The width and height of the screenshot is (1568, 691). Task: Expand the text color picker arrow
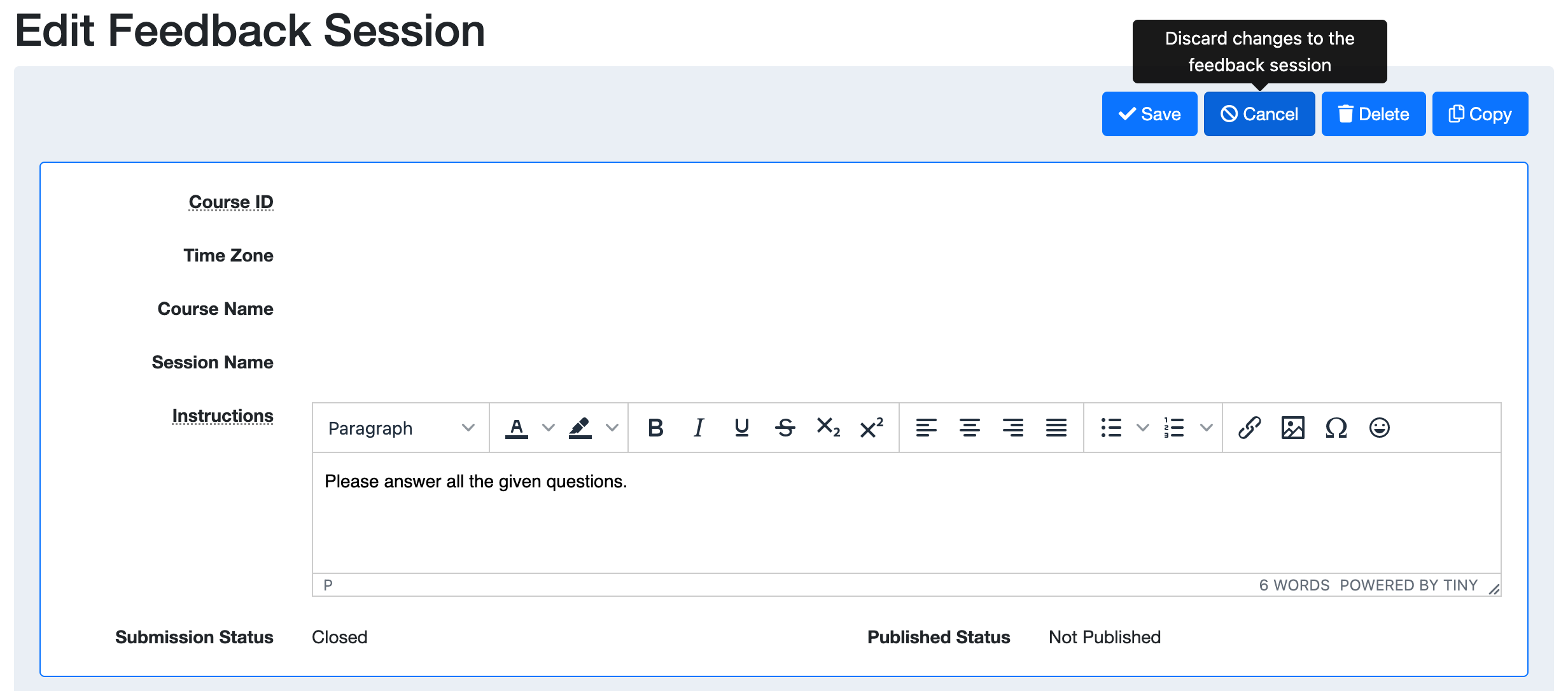[548, 428]
